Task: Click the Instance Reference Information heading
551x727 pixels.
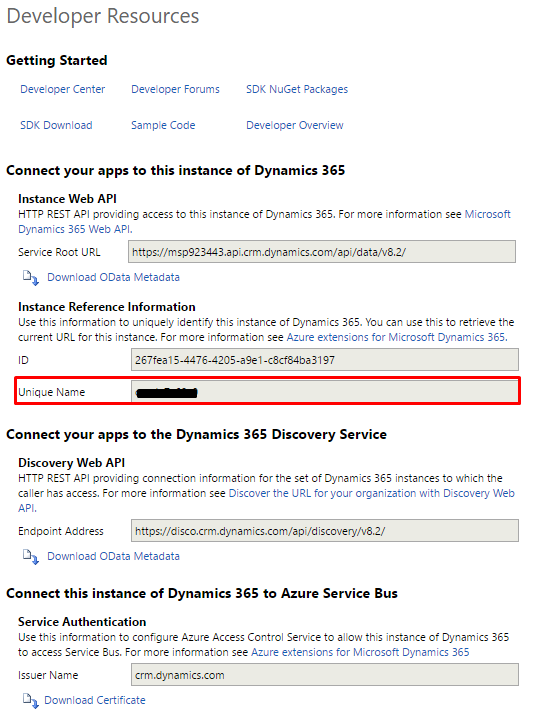Action: coord(107,306)
